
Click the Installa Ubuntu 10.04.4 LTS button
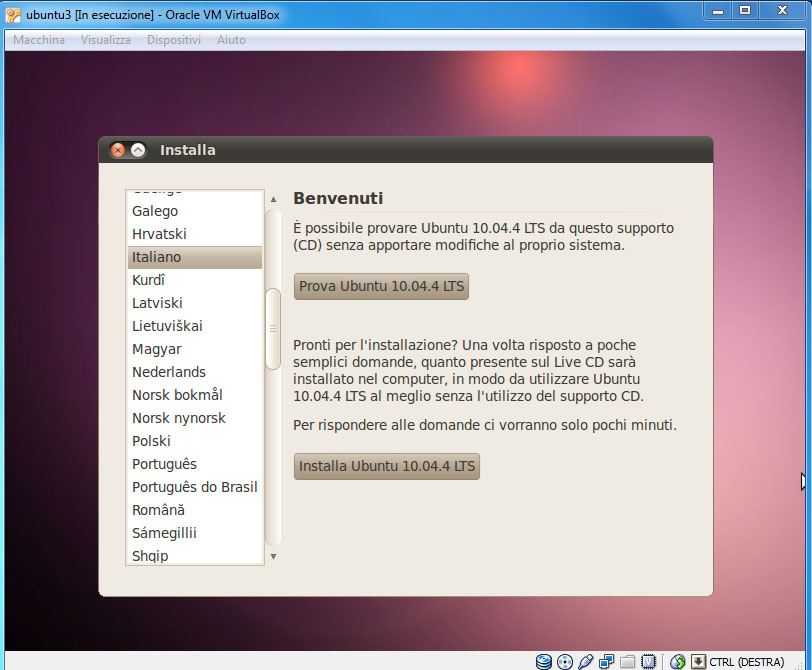(x=387, y=466)
